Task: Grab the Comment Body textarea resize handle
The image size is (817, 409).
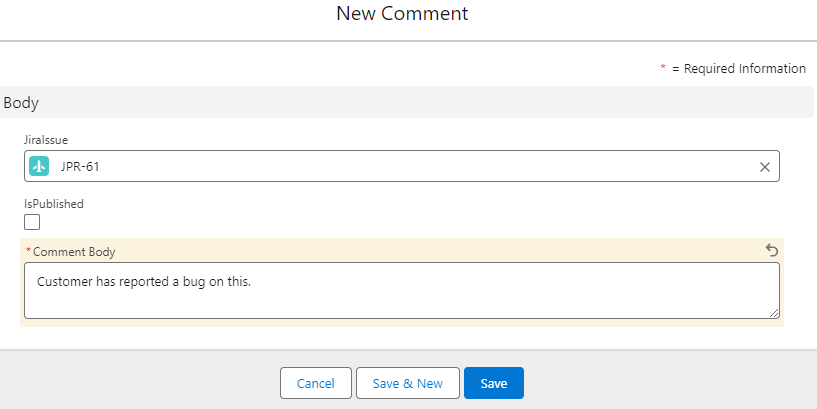Action: pos(774,313)
